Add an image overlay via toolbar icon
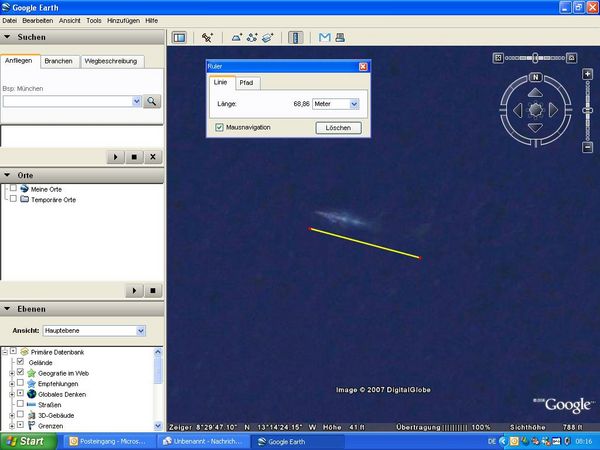Image resolution: width=600 pixels, height=450 pixels. point(268,38)
